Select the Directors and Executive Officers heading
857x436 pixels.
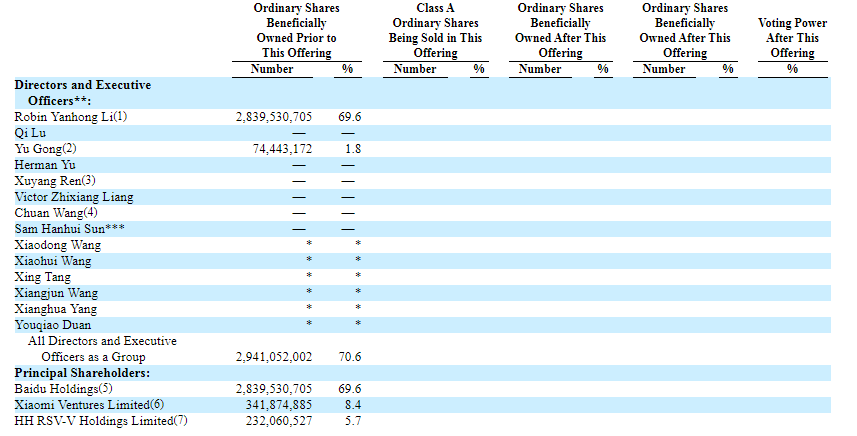pyautogui.click(x=83, y=93)
